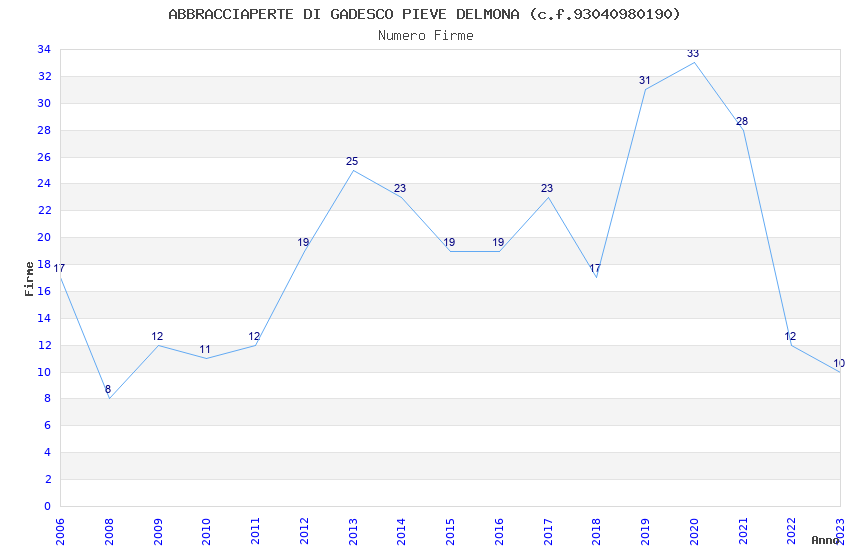Click the subtitle Numero Firme
Screen dimensions: 850x550
[426, 35]
